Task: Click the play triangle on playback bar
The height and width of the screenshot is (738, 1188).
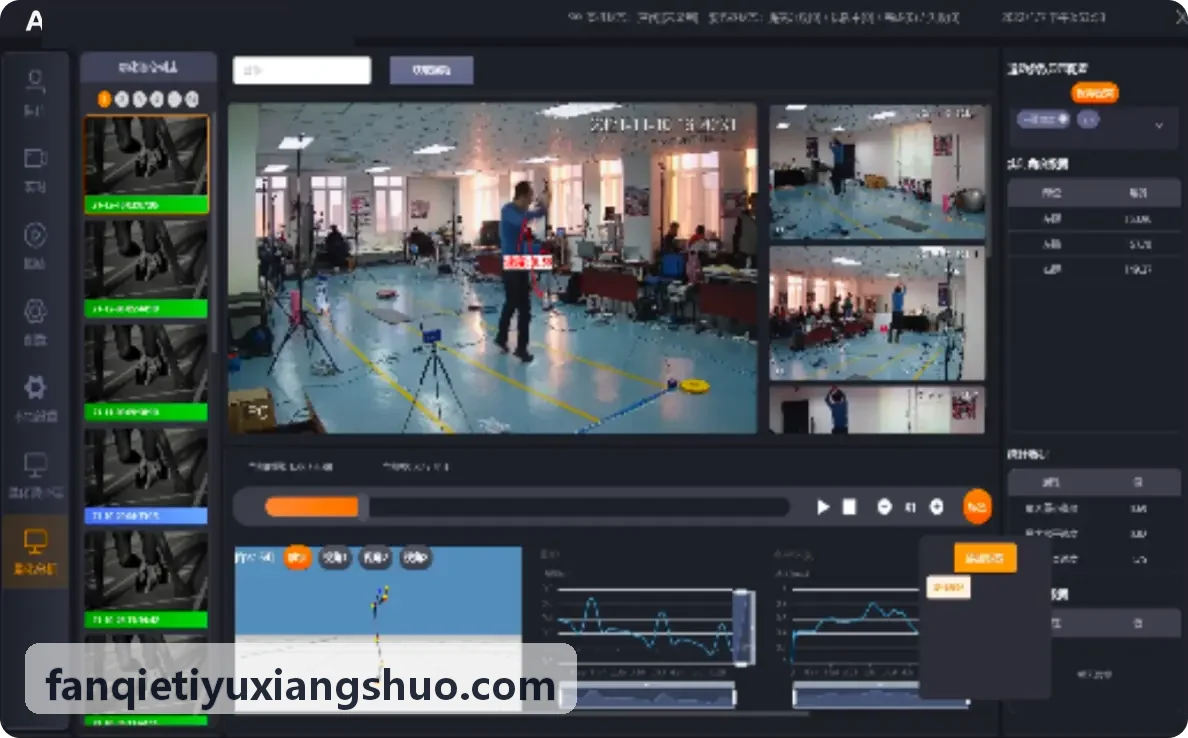Action: pos(823,507)
